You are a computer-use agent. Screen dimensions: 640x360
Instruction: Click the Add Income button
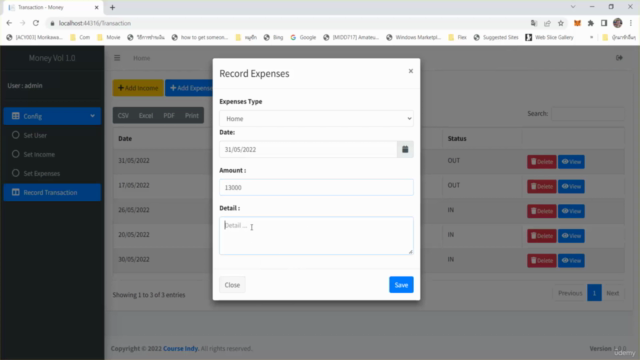[138, 88]
